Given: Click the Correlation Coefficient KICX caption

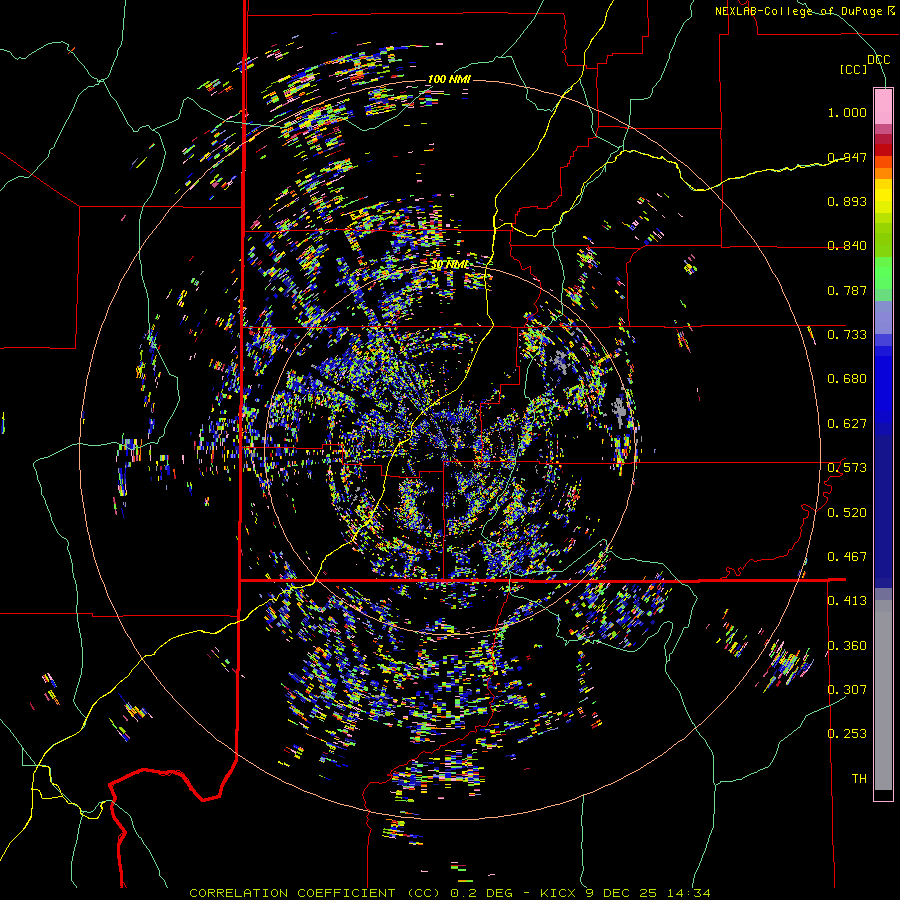Looking at the screenshot, I should pyautogui.click(x=450, y=893).
